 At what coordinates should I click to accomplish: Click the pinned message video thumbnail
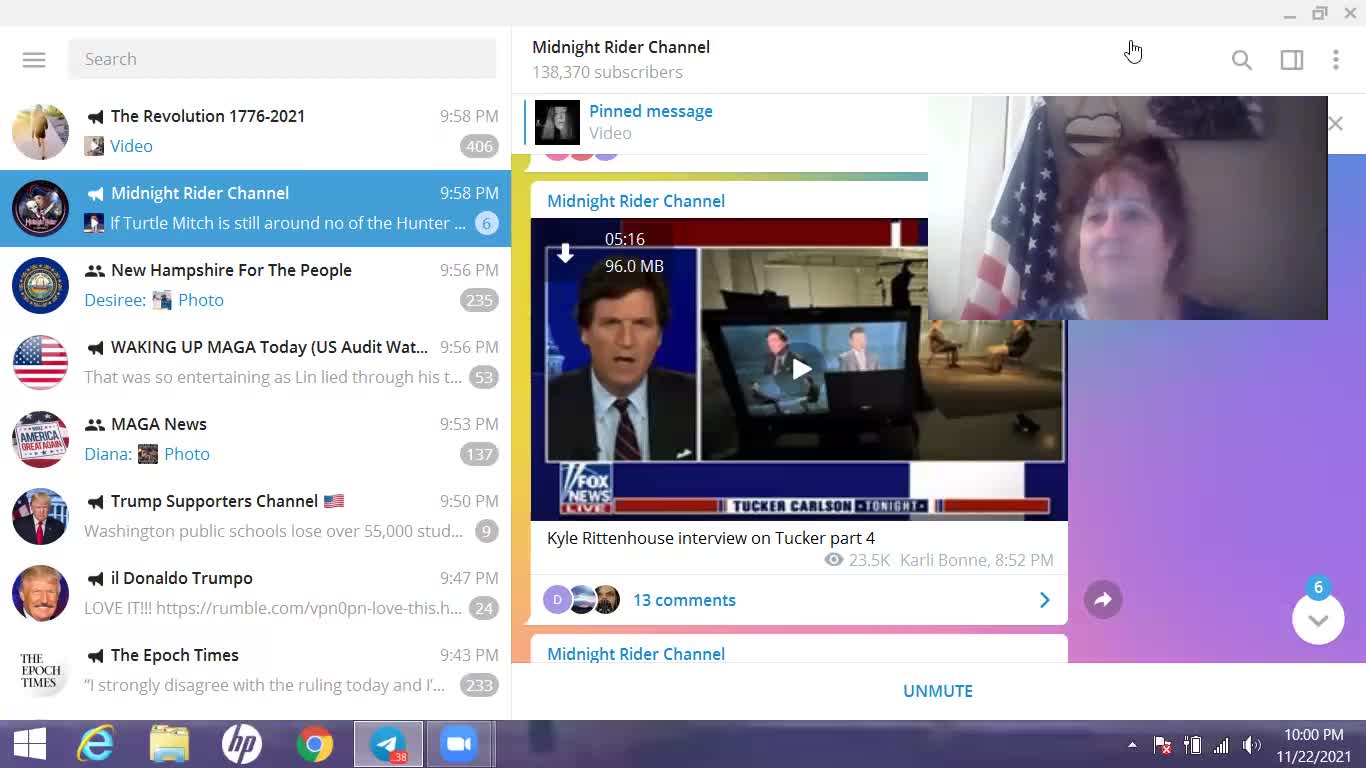click(557, 123)
